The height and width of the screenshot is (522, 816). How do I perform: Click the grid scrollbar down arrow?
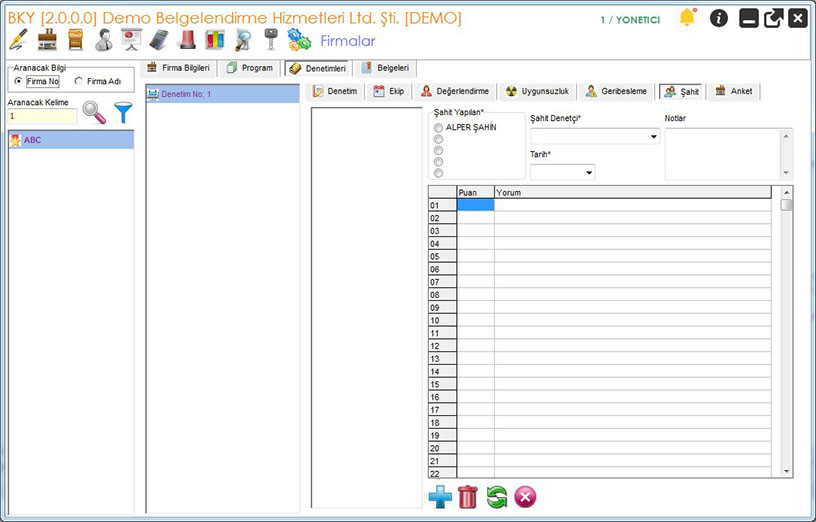(x=786, y=472)
